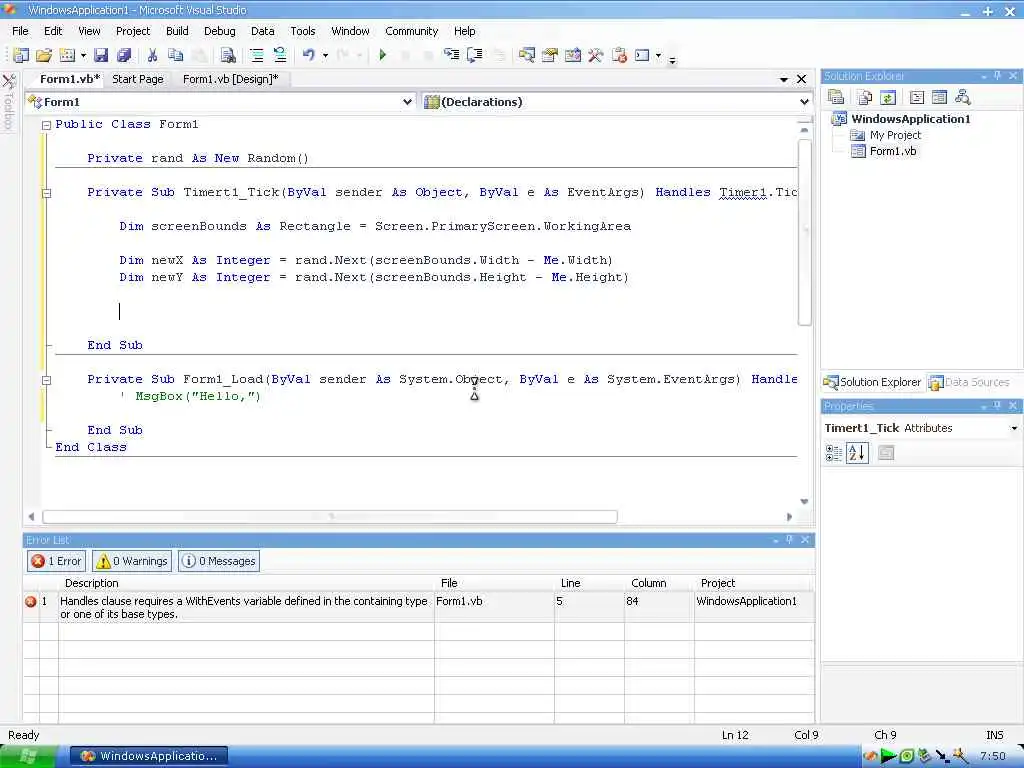This screenshot has width=1024, height=768.
Task: Sort Error List by Line column header
Action: click(x=589, y=583)
